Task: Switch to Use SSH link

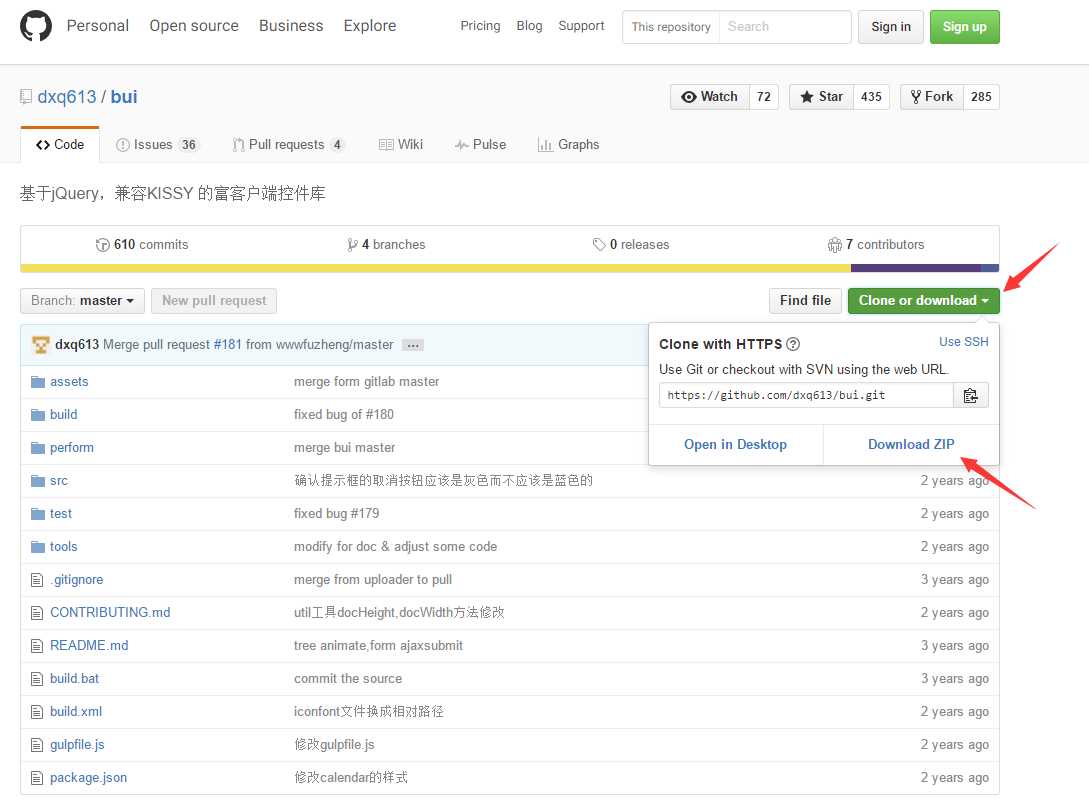Action: tap(963, 342)
